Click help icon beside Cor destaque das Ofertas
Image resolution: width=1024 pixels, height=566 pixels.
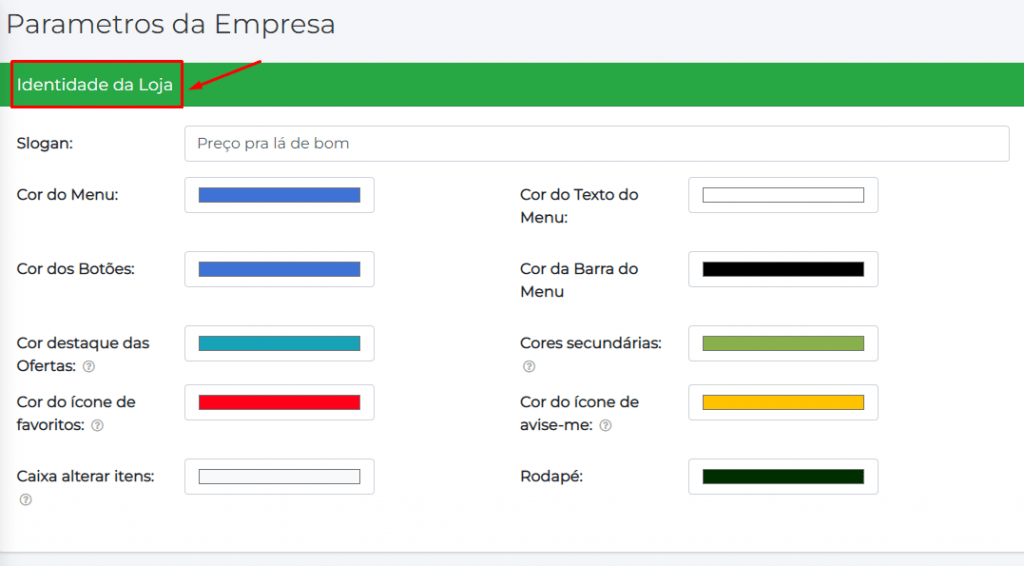coord(89,367)
